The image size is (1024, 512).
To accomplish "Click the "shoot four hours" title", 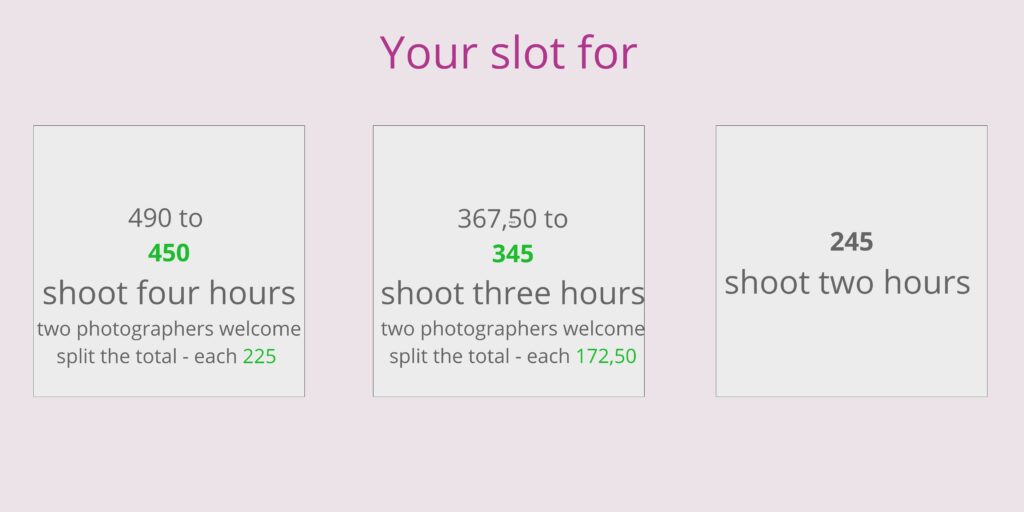I will 169,293.
